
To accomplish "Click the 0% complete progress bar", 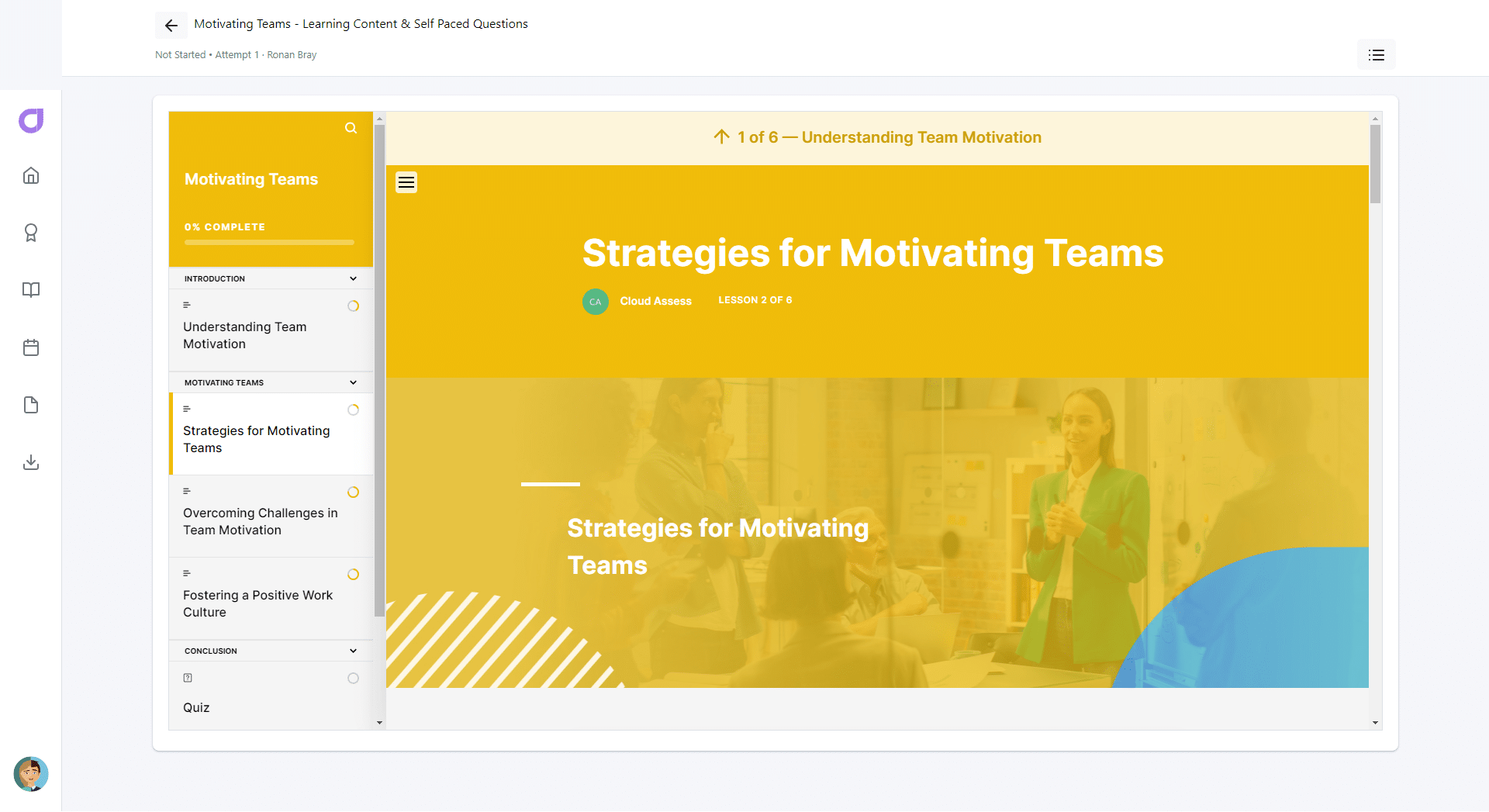I will 269,243.
